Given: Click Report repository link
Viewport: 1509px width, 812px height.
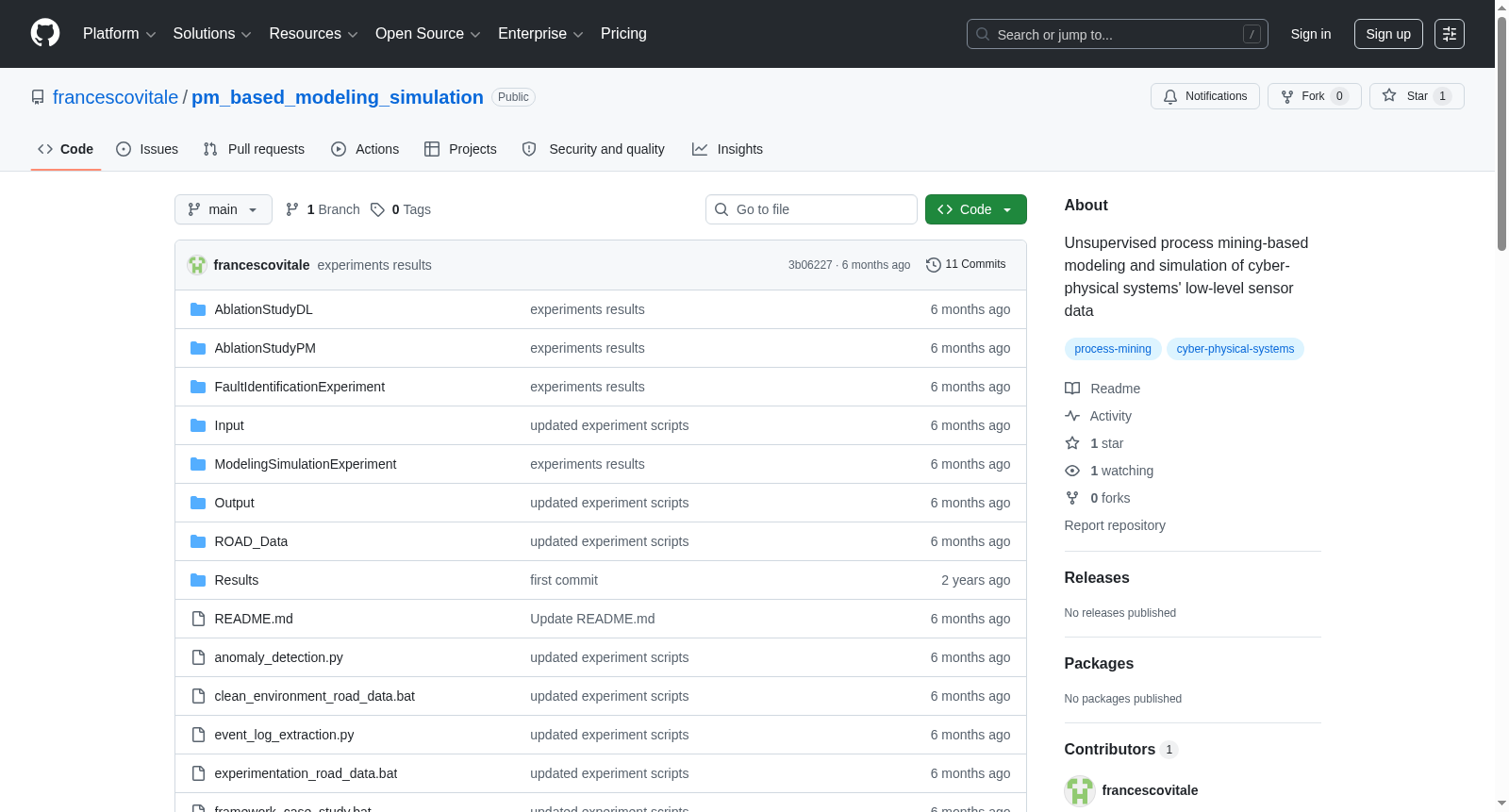Looking at the screenshot, I should tap(1115, 525).
